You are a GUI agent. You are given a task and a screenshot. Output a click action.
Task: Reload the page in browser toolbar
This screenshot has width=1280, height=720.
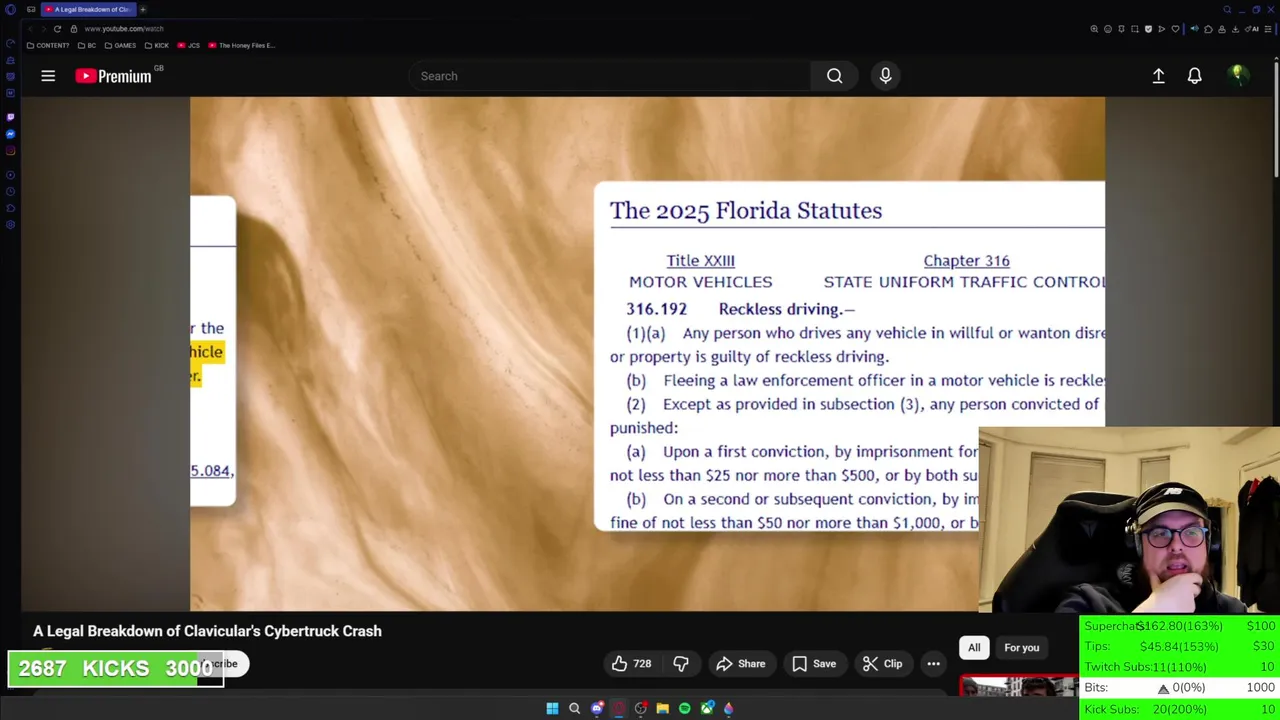57,29
